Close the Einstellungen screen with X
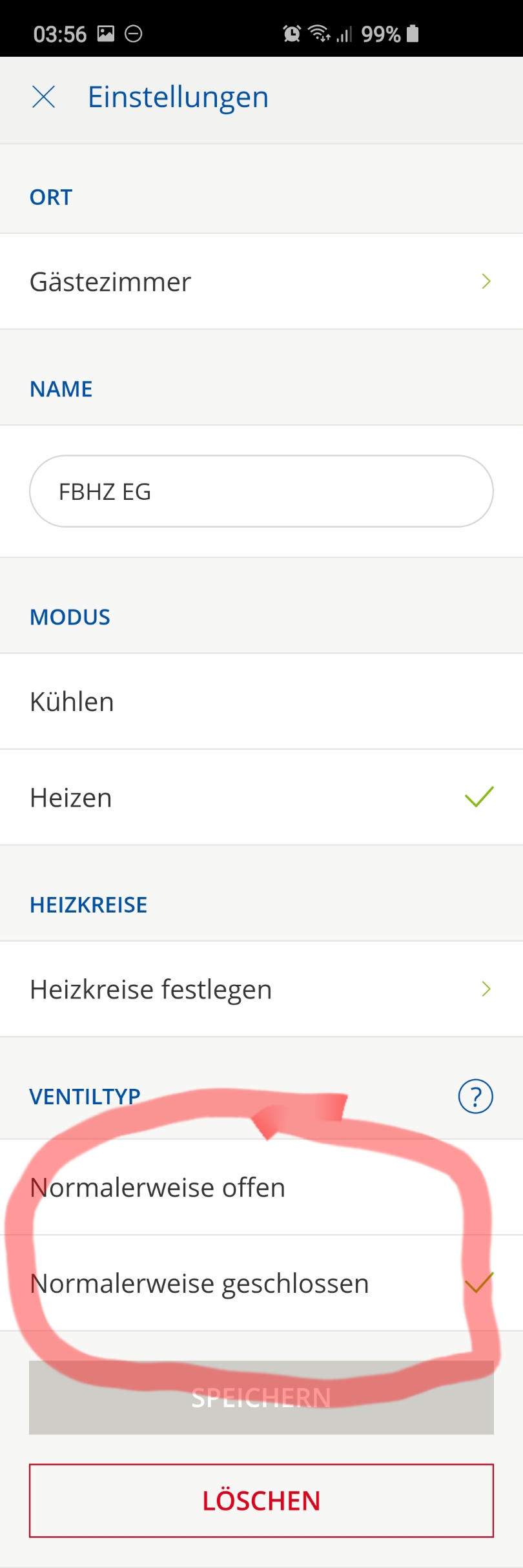This screenshot has width=523, height=1568. coord(43,98)
